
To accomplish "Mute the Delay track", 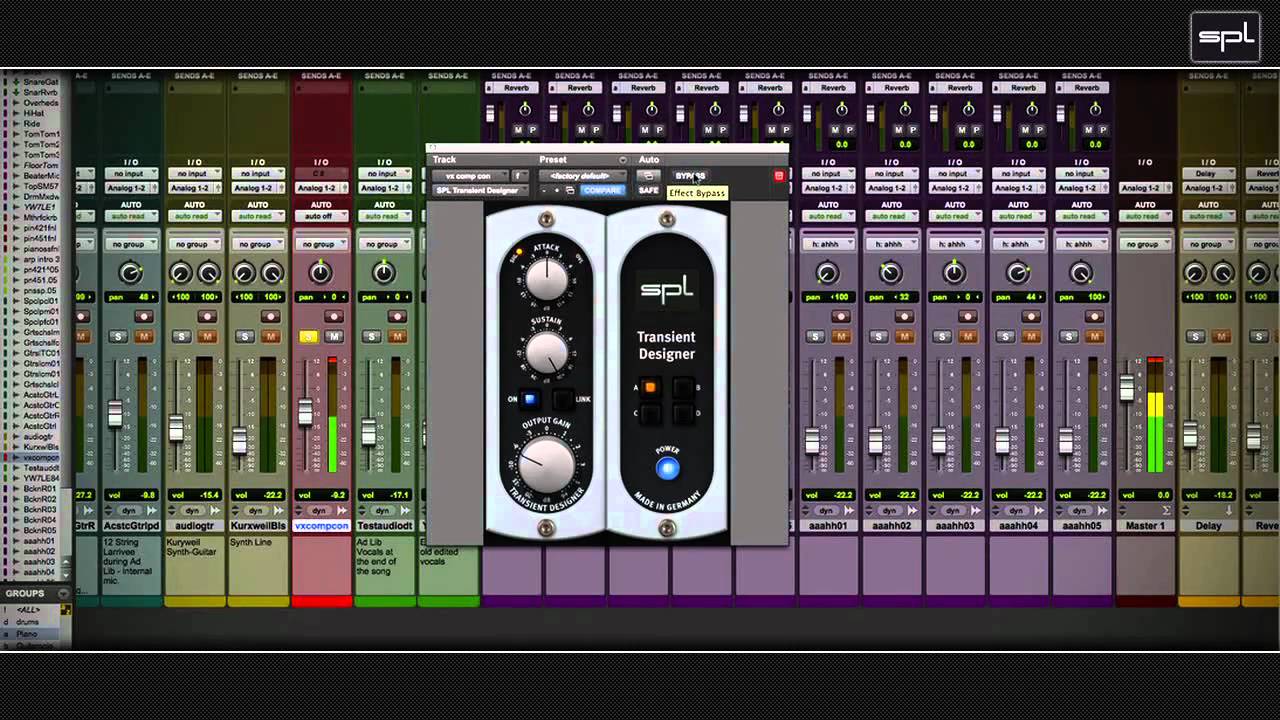I will click(x=1222, y=336).
